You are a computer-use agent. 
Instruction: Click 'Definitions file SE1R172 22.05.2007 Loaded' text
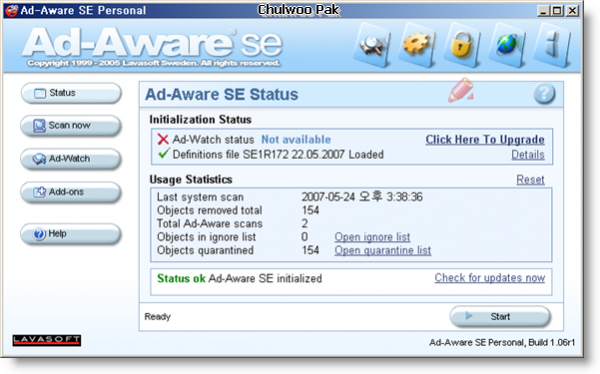tap(278, 155)
